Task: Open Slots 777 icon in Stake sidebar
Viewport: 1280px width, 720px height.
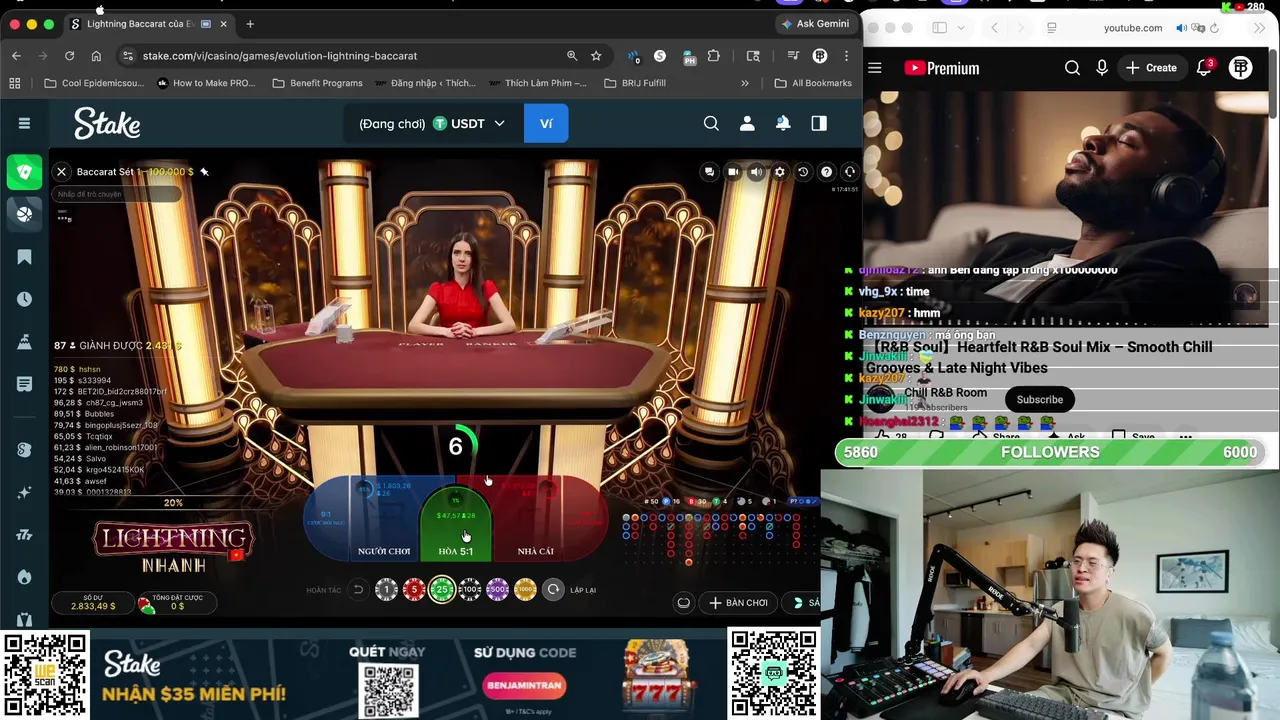Action: [x=24, y=535]
